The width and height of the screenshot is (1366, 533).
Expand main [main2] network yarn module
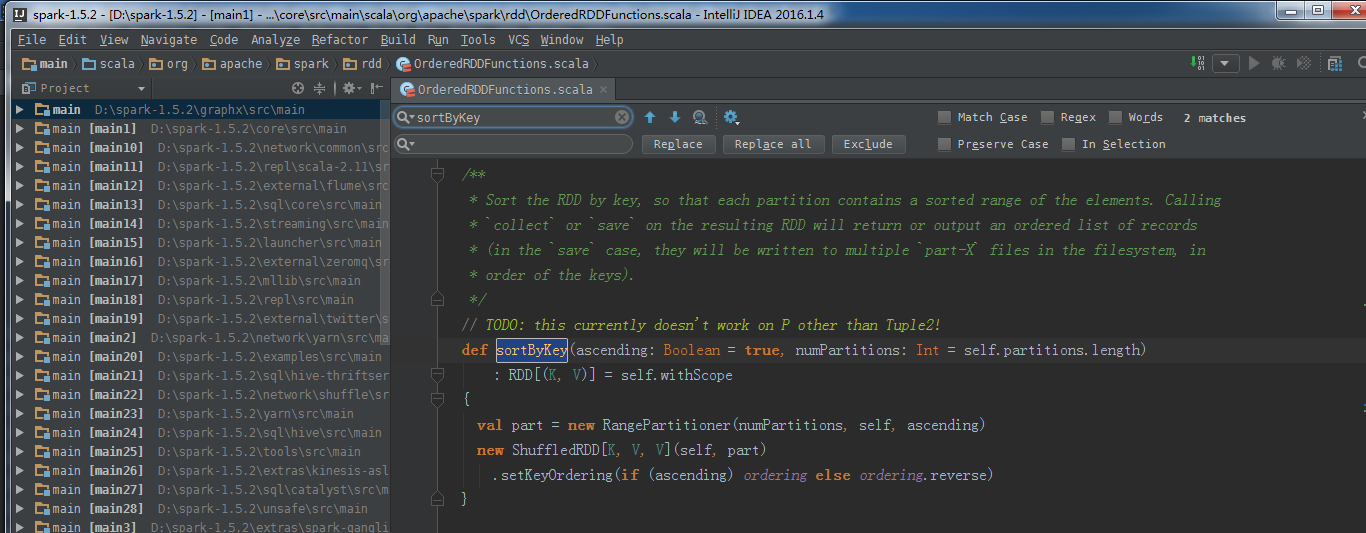tap(21, 338)
